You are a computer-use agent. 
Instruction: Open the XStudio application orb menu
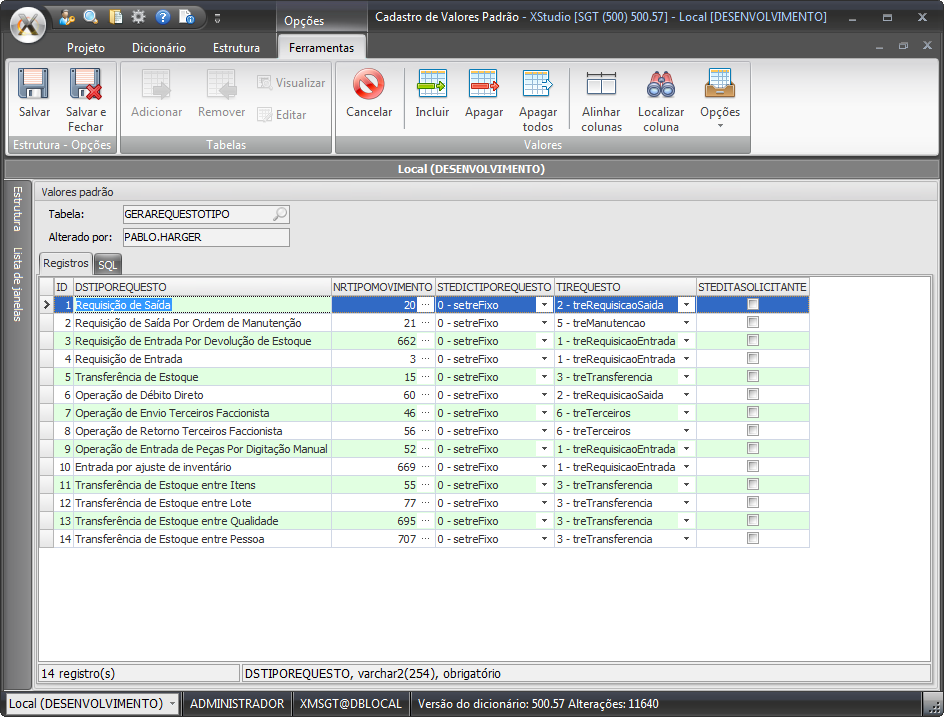tap(28, 24)
